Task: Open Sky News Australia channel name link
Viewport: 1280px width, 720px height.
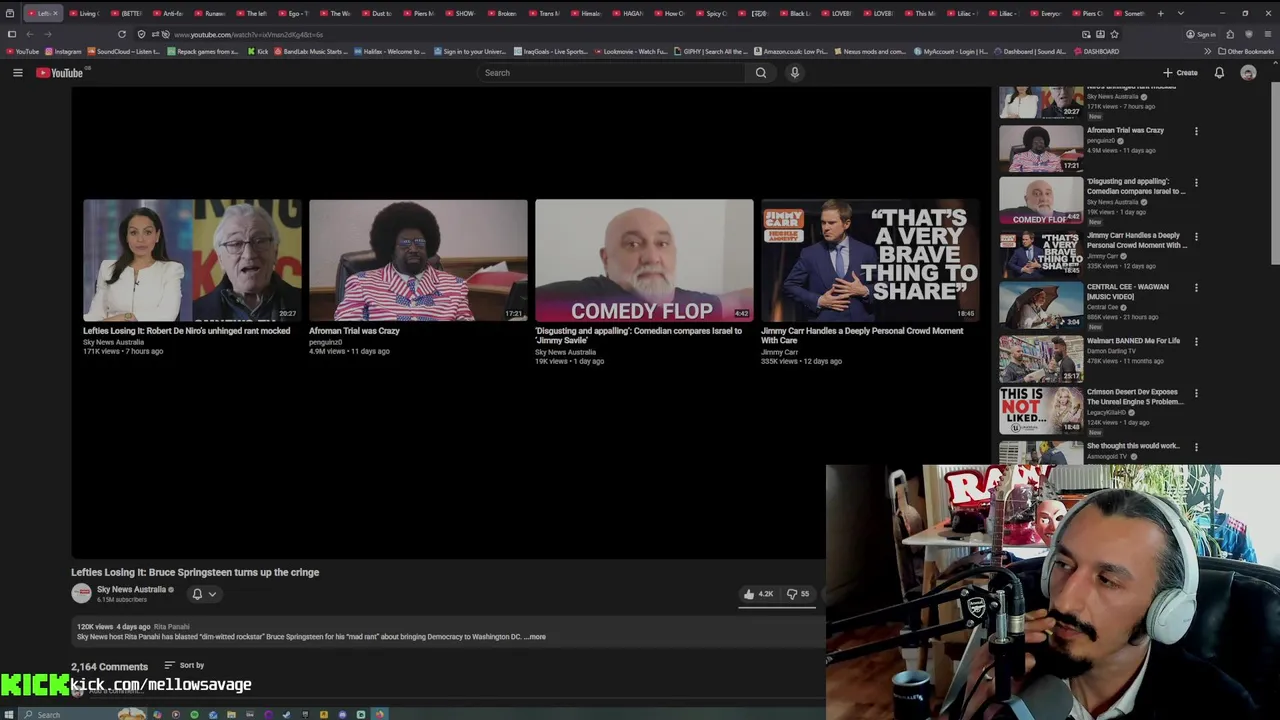Action: click(131, 589)
